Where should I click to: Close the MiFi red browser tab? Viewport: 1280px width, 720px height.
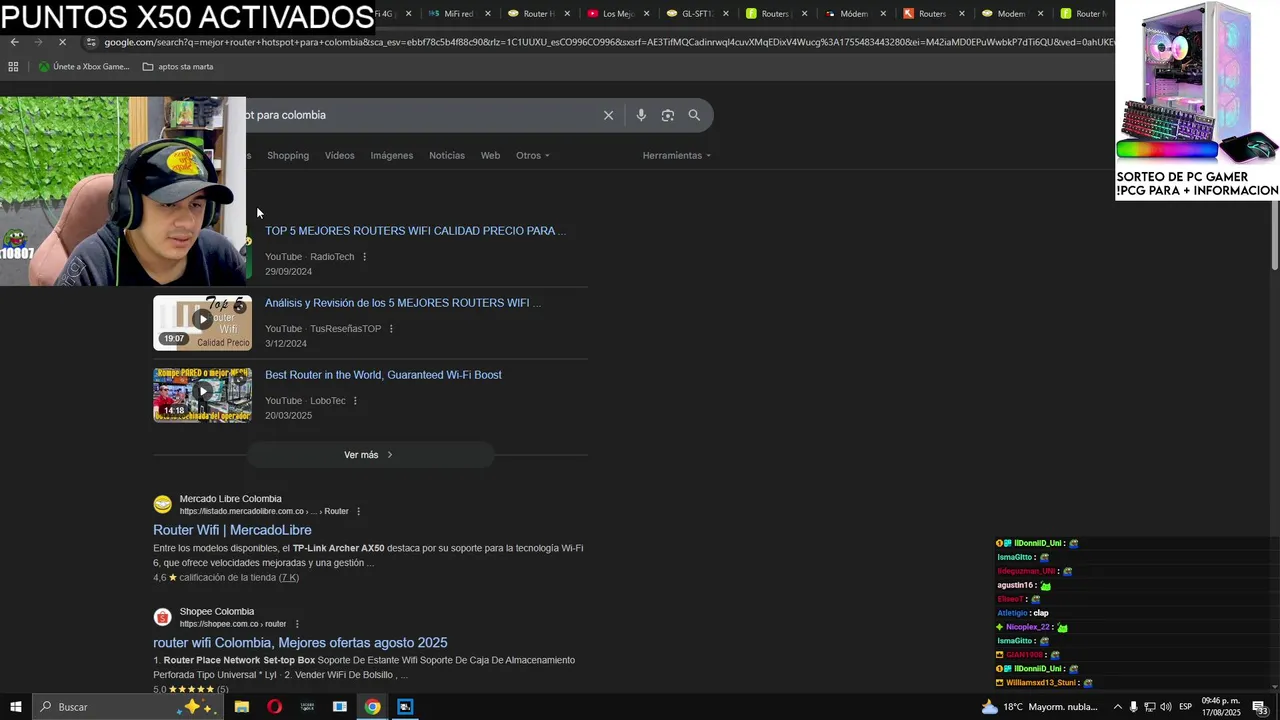point(488,14)
